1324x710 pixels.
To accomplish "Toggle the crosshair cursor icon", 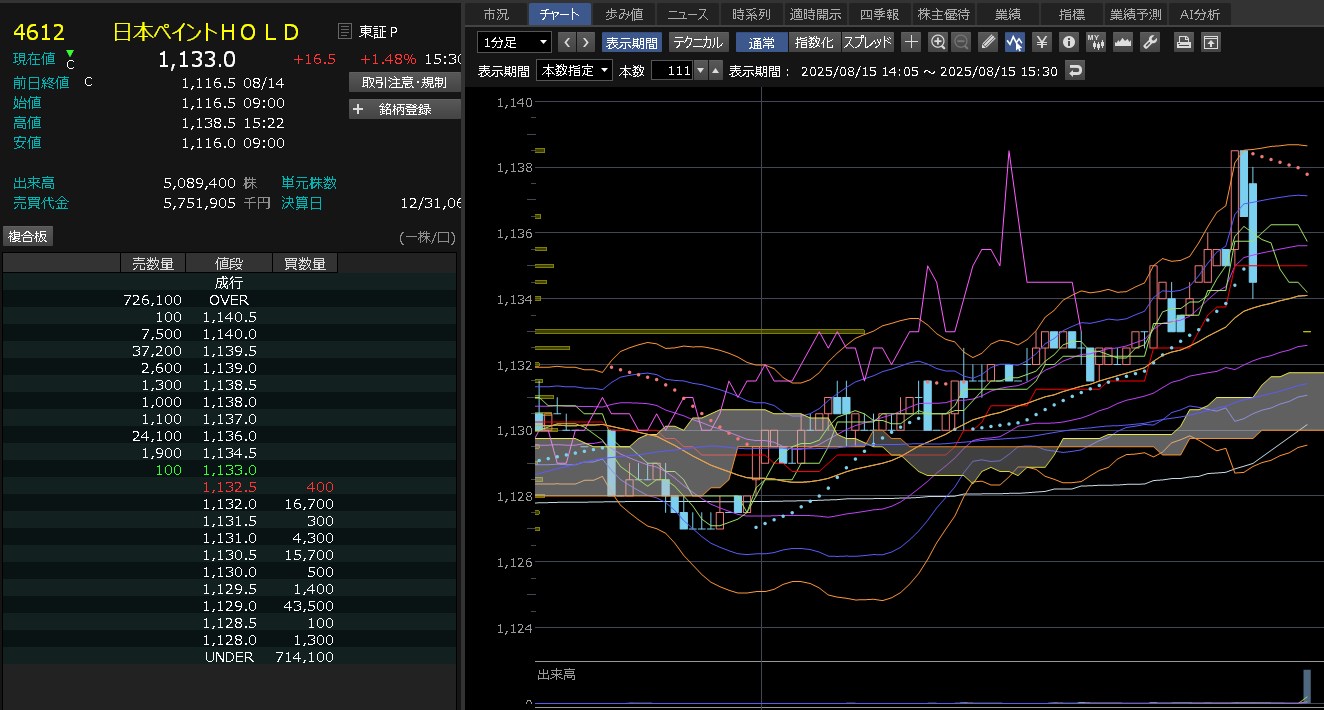I will pos(911,42).
